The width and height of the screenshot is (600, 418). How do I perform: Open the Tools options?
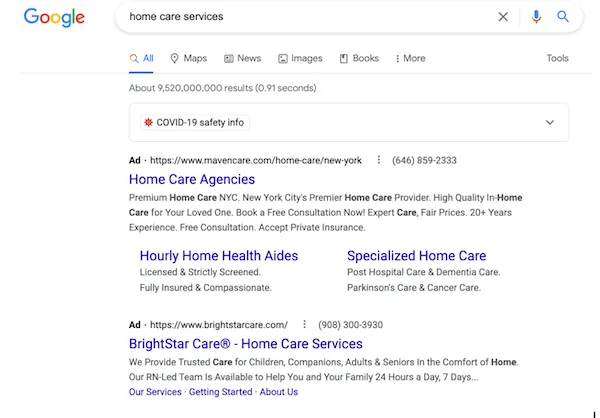click(557, 59)
